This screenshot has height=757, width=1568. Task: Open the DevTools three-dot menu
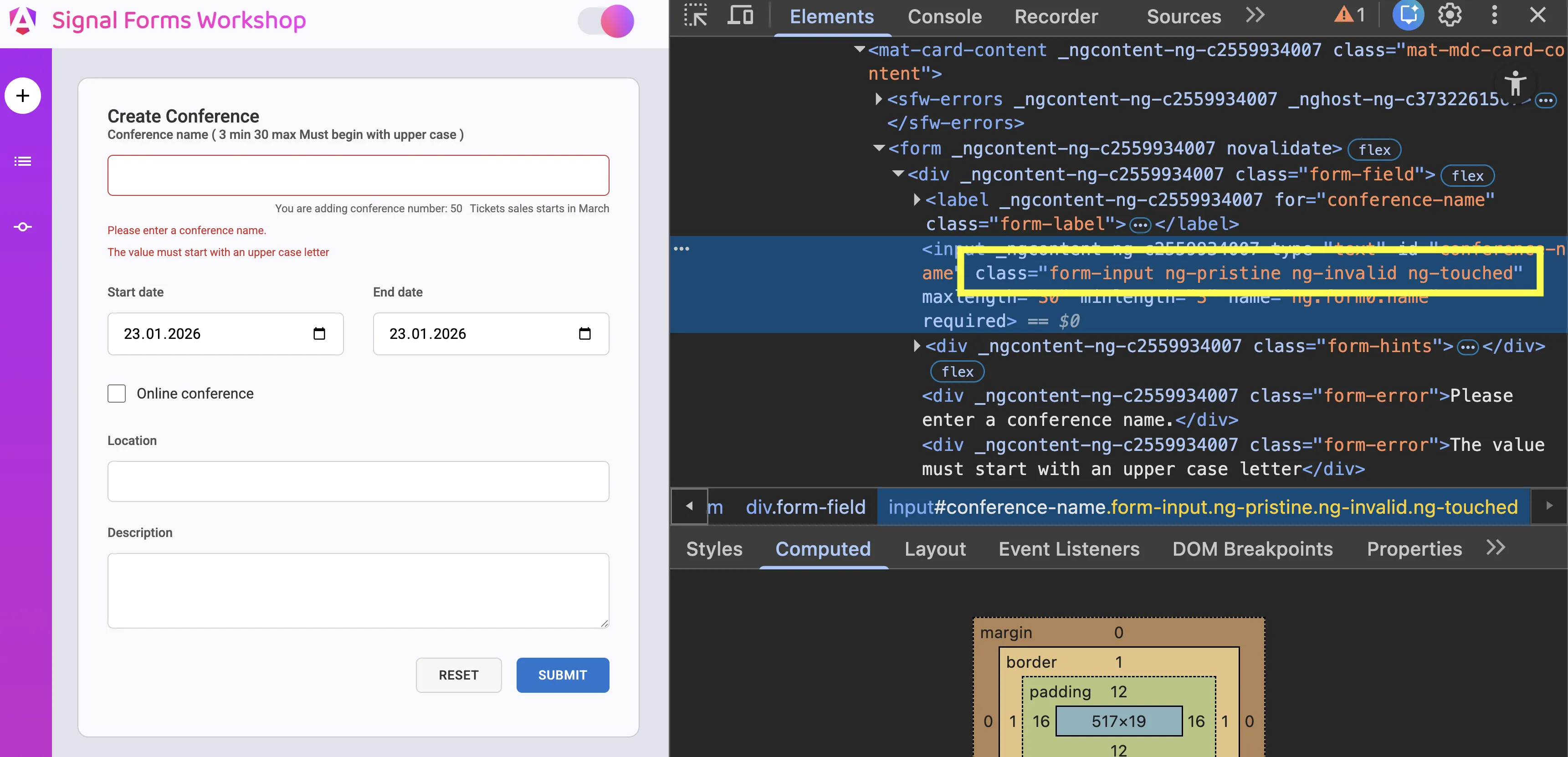(1494, 15)
